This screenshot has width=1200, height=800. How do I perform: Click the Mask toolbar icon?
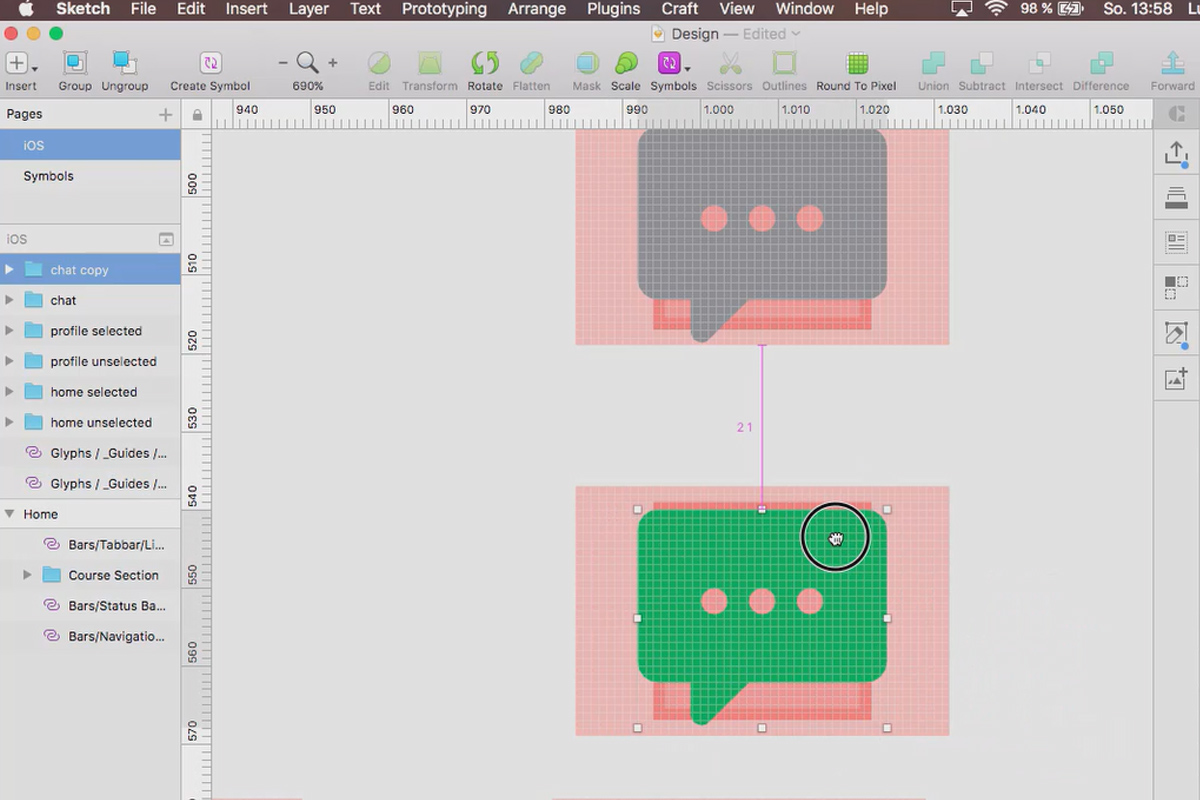point(587,64)
